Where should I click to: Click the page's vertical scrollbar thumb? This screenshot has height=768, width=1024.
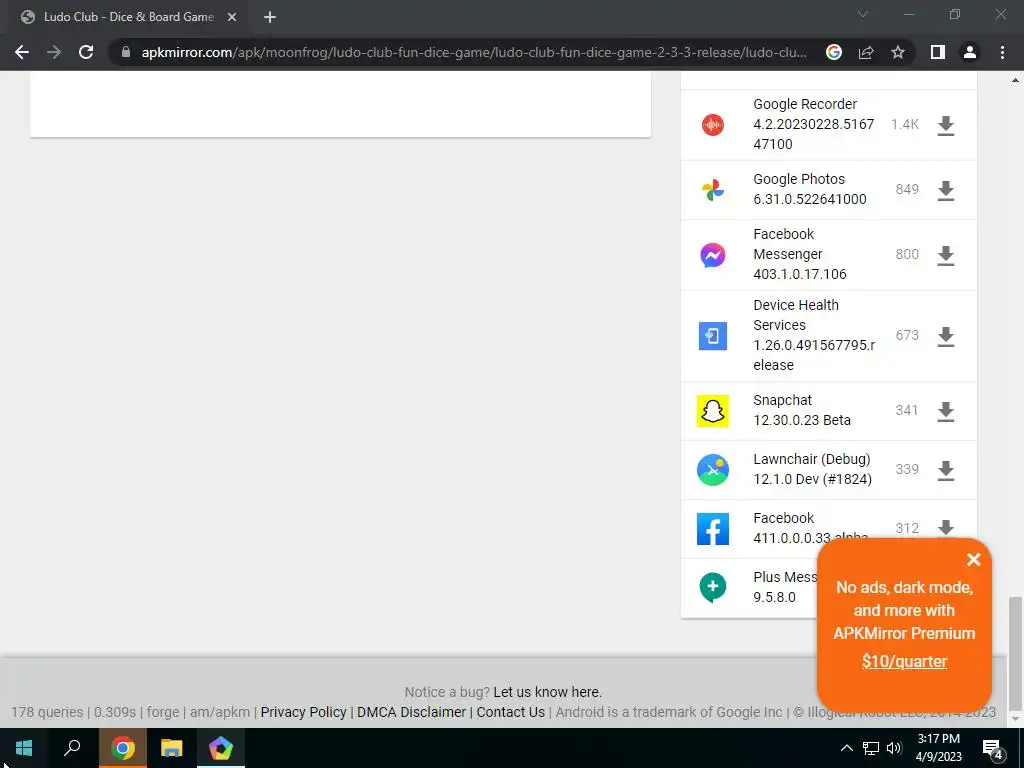(1015, 652)
